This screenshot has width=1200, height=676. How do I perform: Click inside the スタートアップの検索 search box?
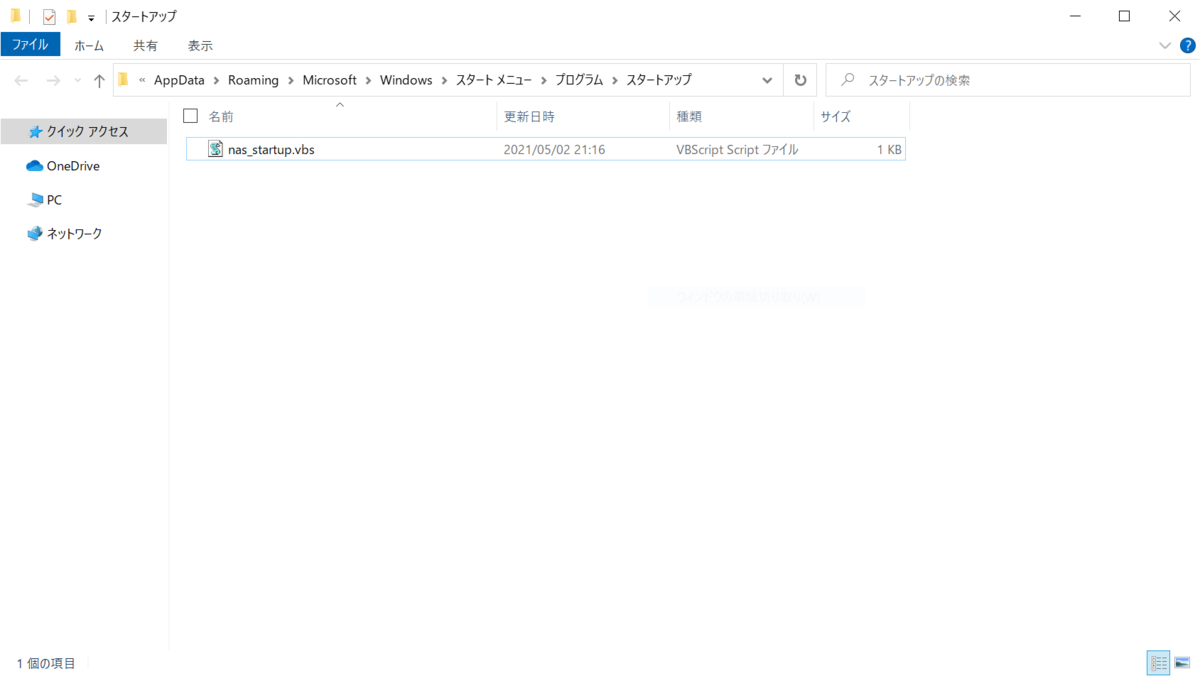click(1000, 79)
